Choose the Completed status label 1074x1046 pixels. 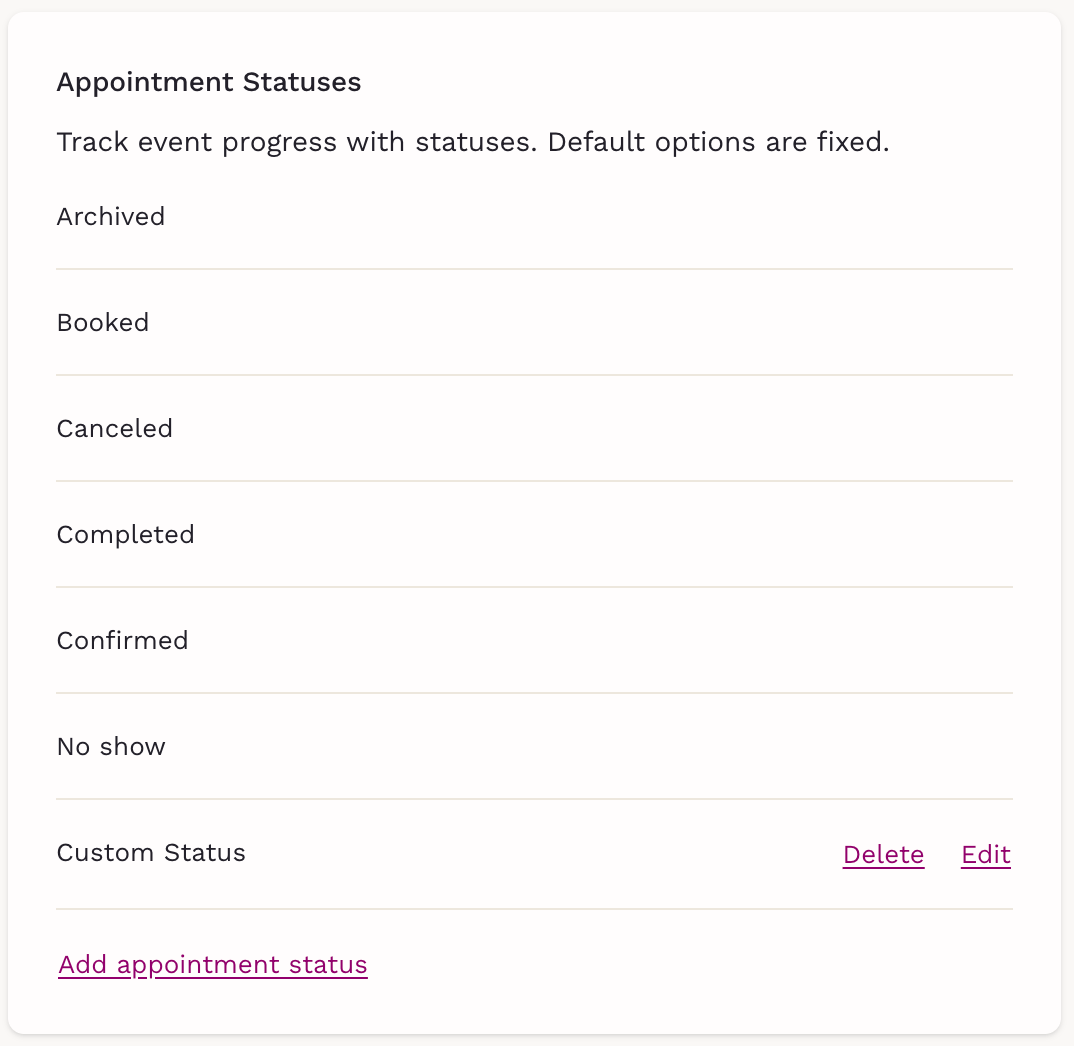[x=126, y=535]
